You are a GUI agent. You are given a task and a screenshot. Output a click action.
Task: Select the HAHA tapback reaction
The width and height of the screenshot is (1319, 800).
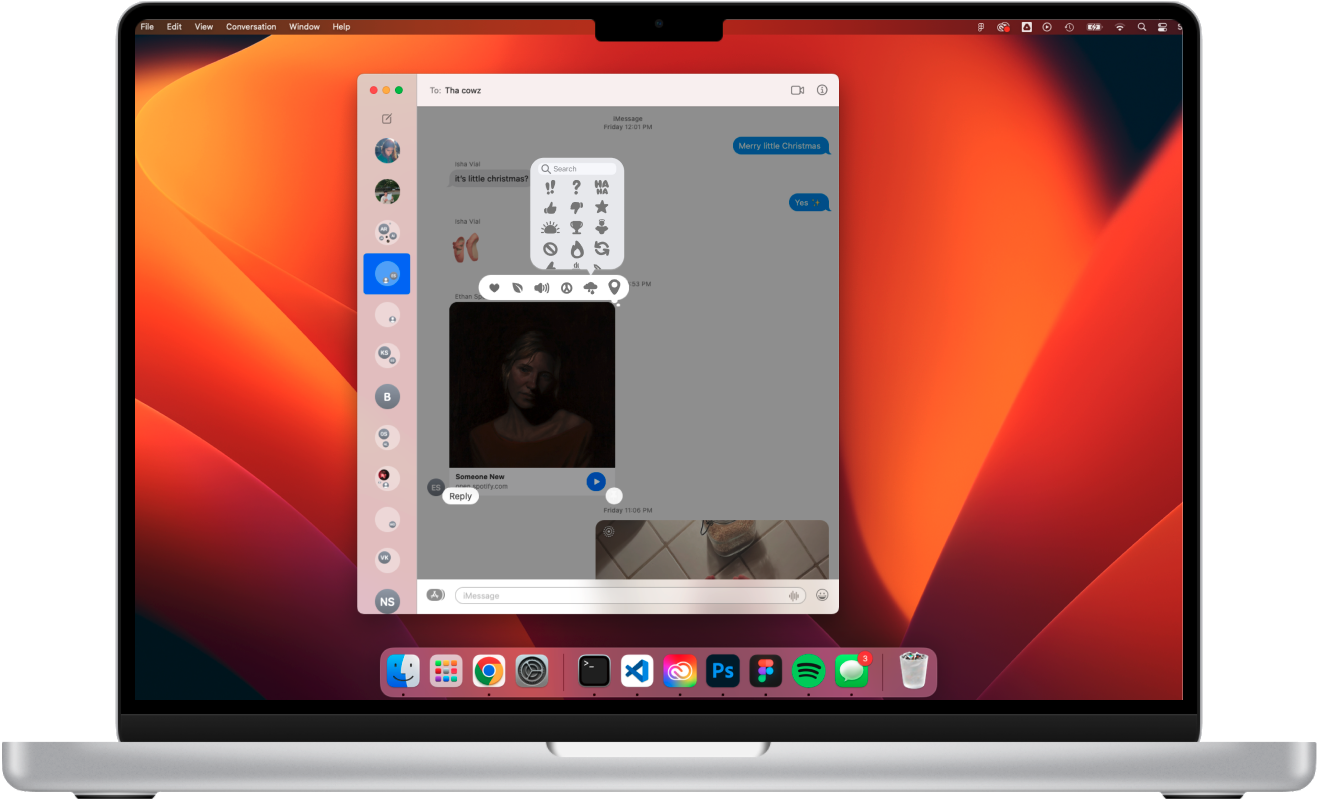point(602,187)
